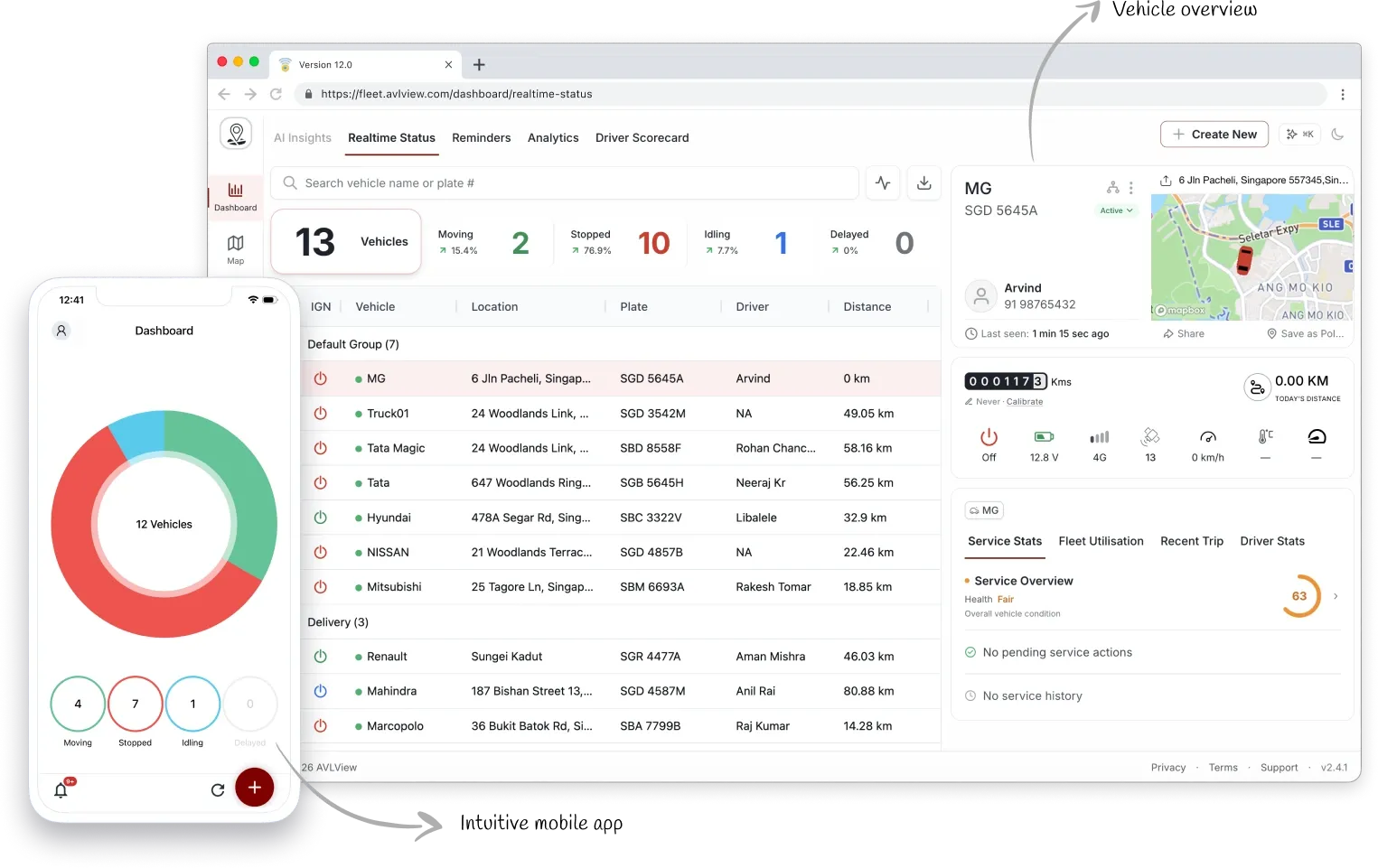Image resolution: width=1378 pixels, height=868 pixels.
Task: Tap the Idling 1 circle in mobile app
Action: pyautogui.click(x=192, y=704)
